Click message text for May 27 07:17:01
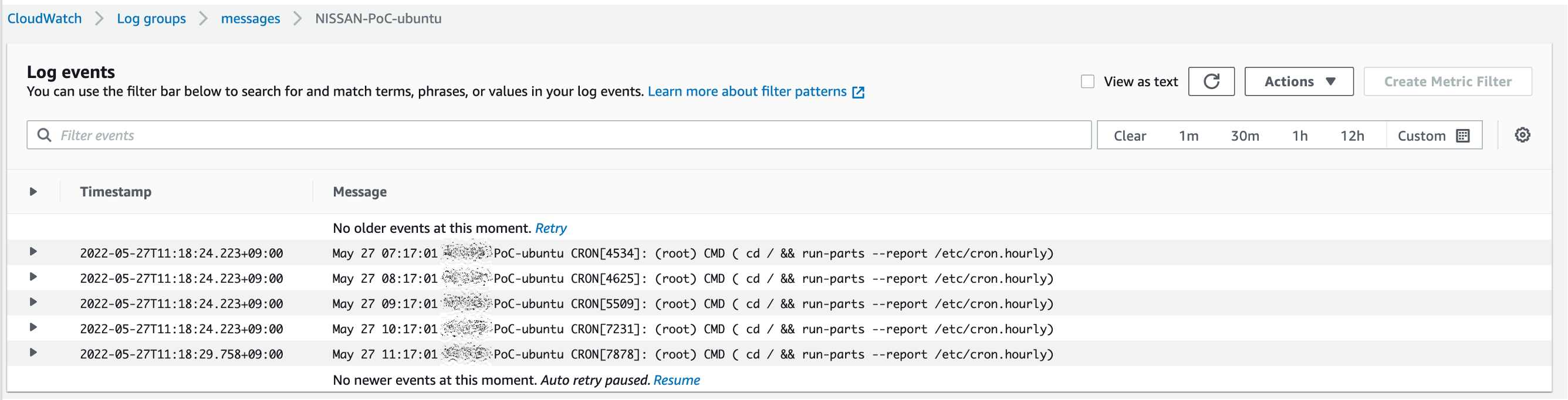This screenshot has height=400, width=1568. pyautogui.click(x=692, y=253)
